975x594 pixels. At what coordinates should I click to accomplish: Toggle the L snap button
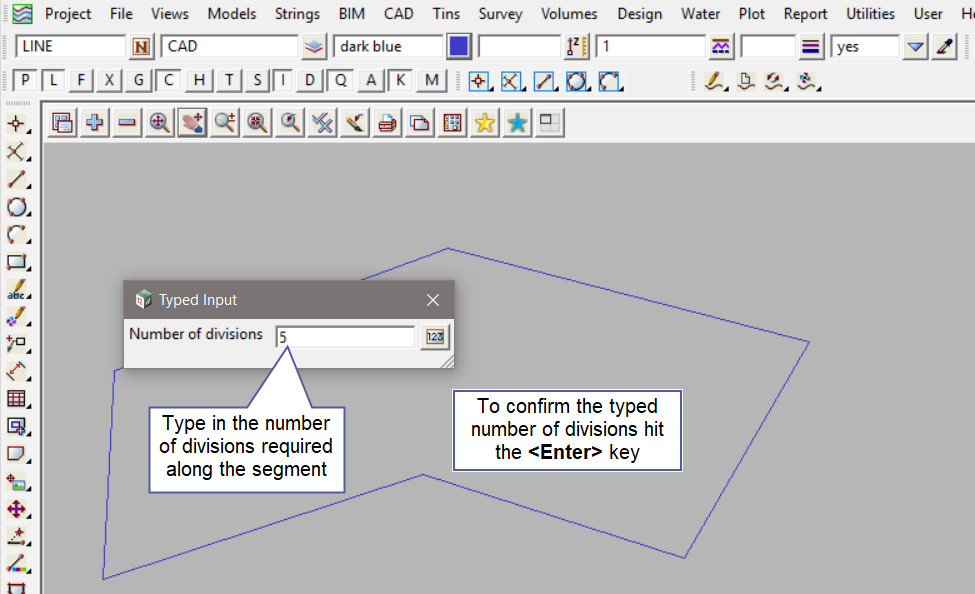coord(53,80)
